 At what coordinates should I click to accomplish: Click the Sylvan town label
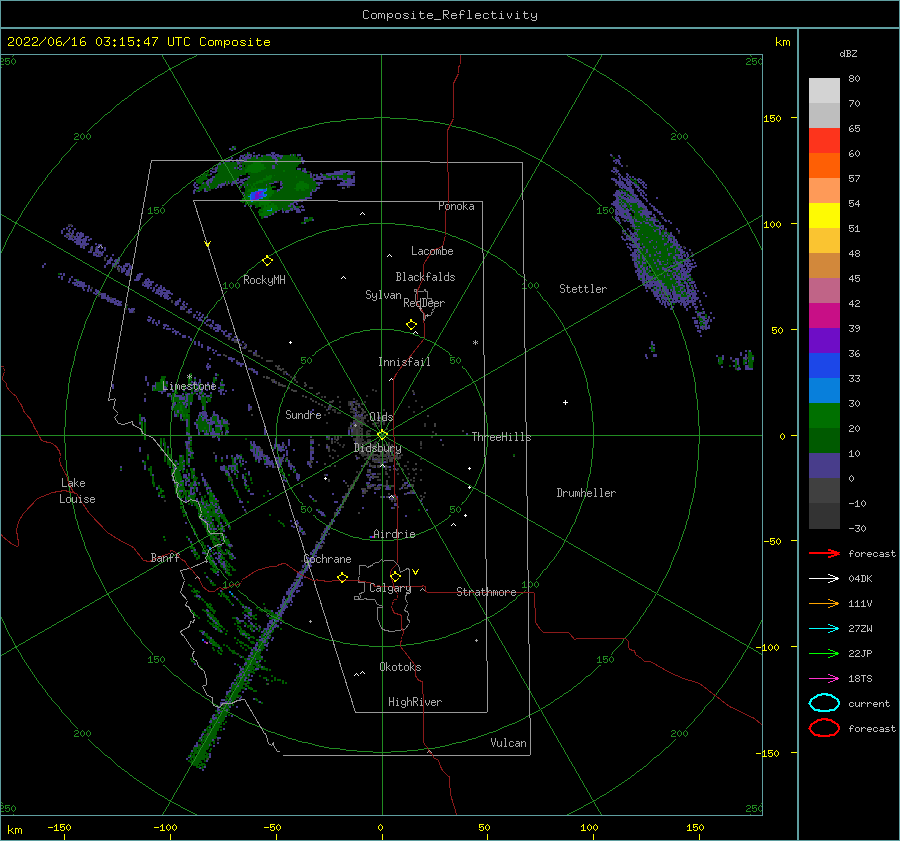click(x=383, y=295)
